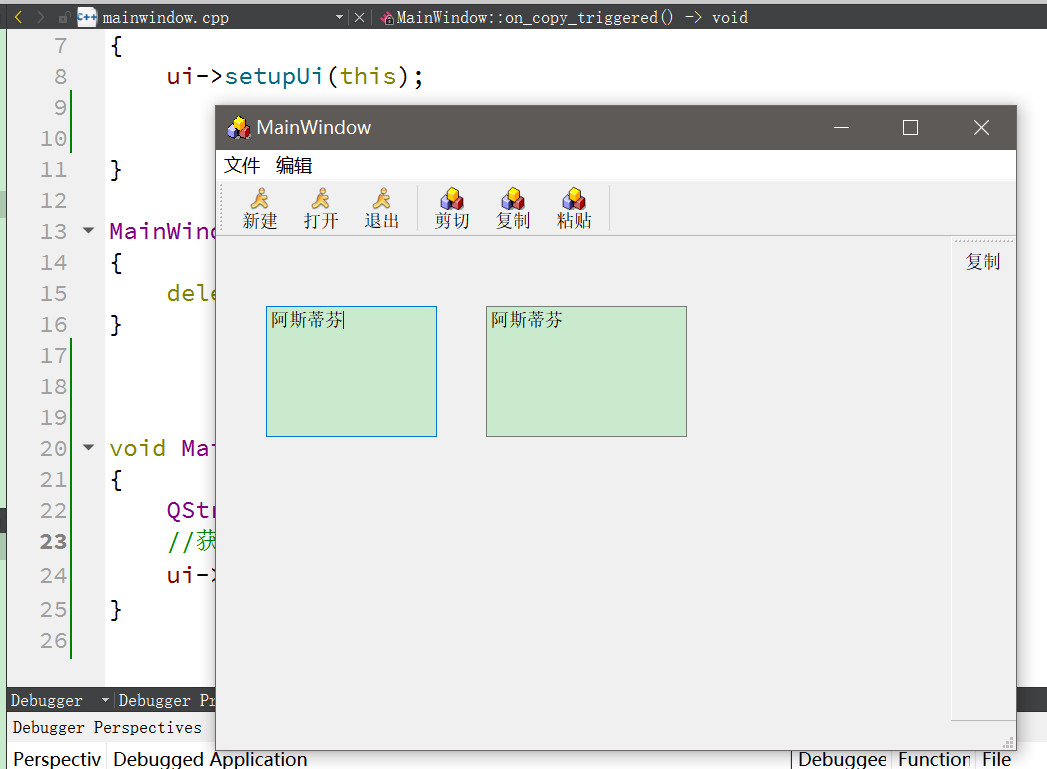The height and width of the screenshot is (769, 1047).
Task: Click the 打开 (Open) toolbar icon
Action: tap(321, 207)
